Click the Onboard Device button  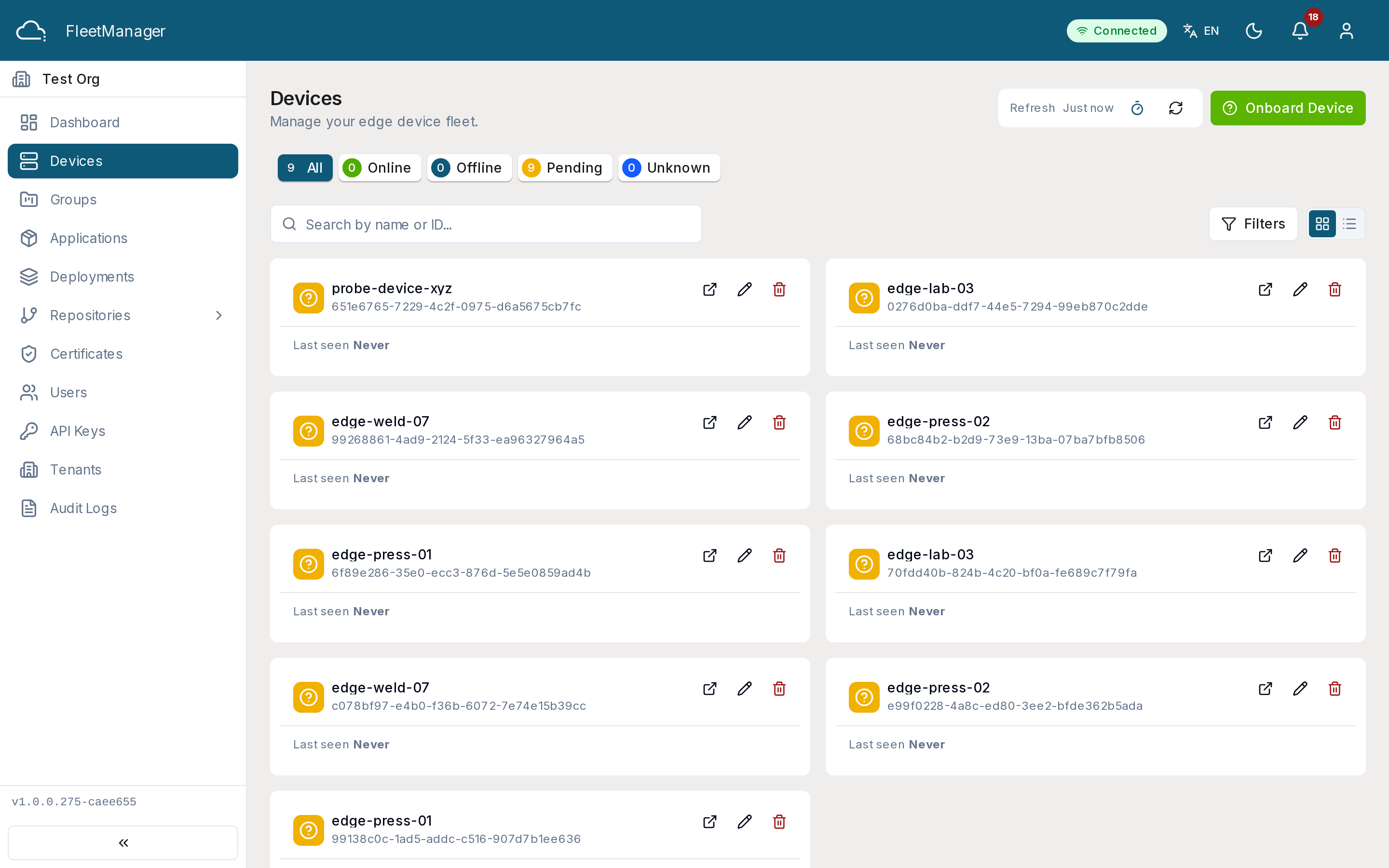[x=1287, y=108]
